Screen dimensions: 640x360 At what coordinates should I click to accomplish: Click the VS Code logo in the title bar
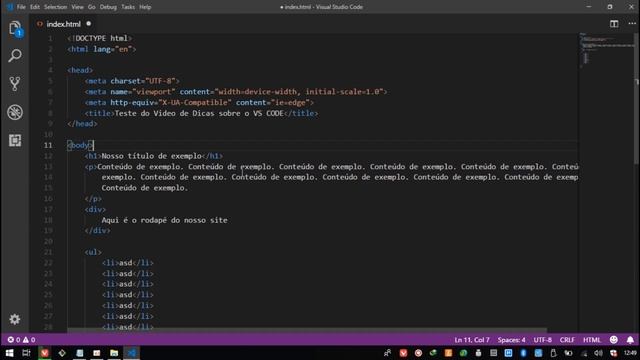[x=10, y=7]
